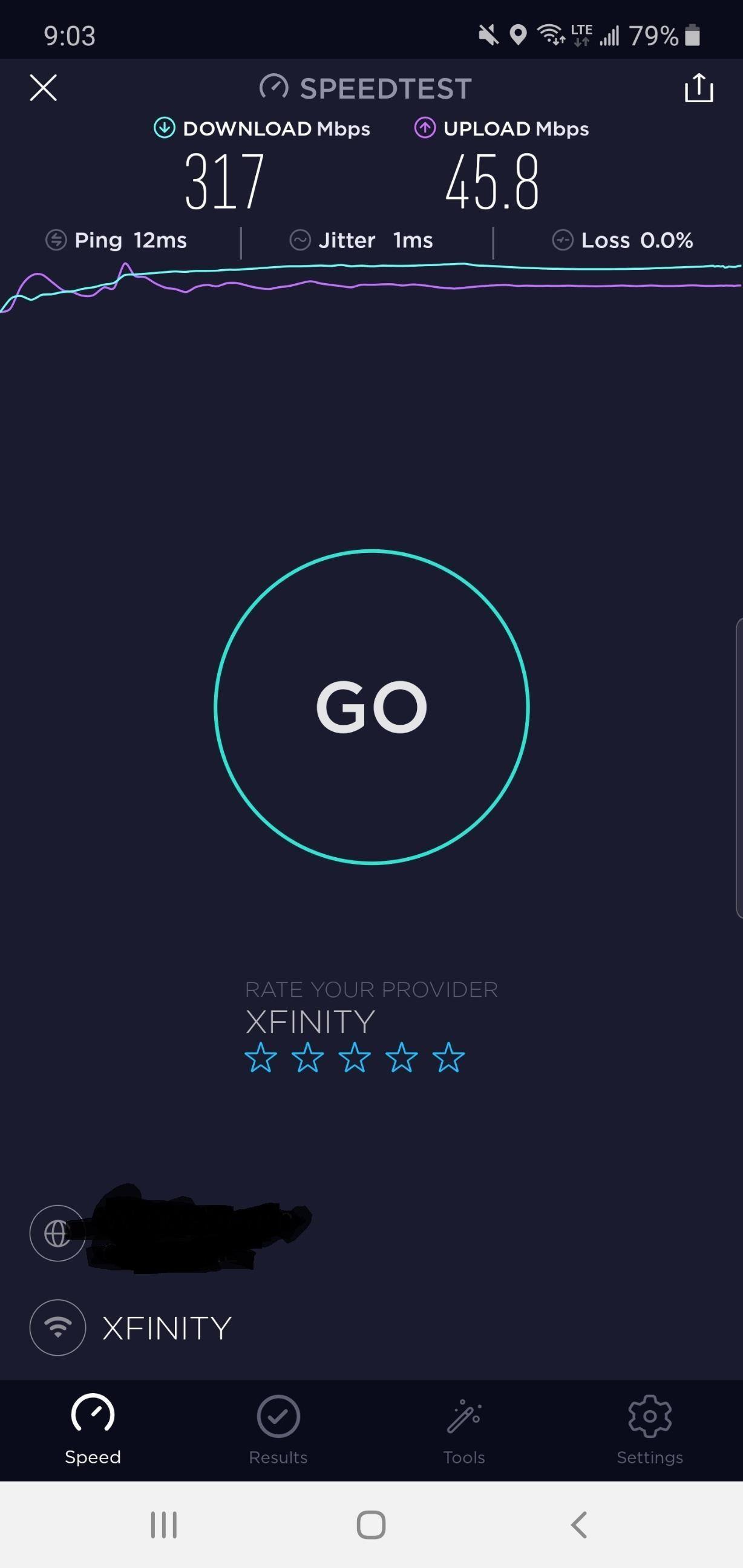Select the Speed tab

click(93, 1430)
